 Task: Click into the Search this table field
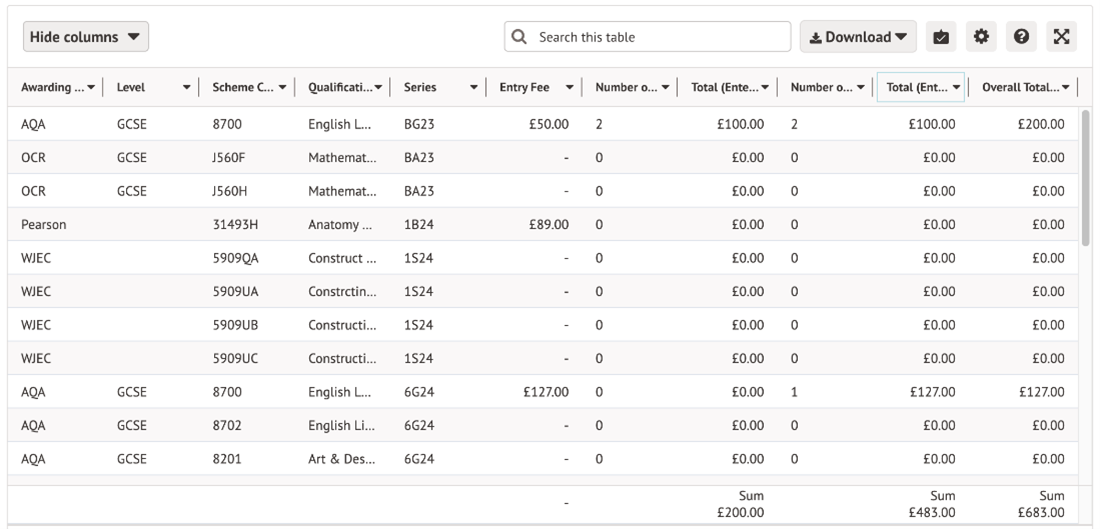click(660, 37)
